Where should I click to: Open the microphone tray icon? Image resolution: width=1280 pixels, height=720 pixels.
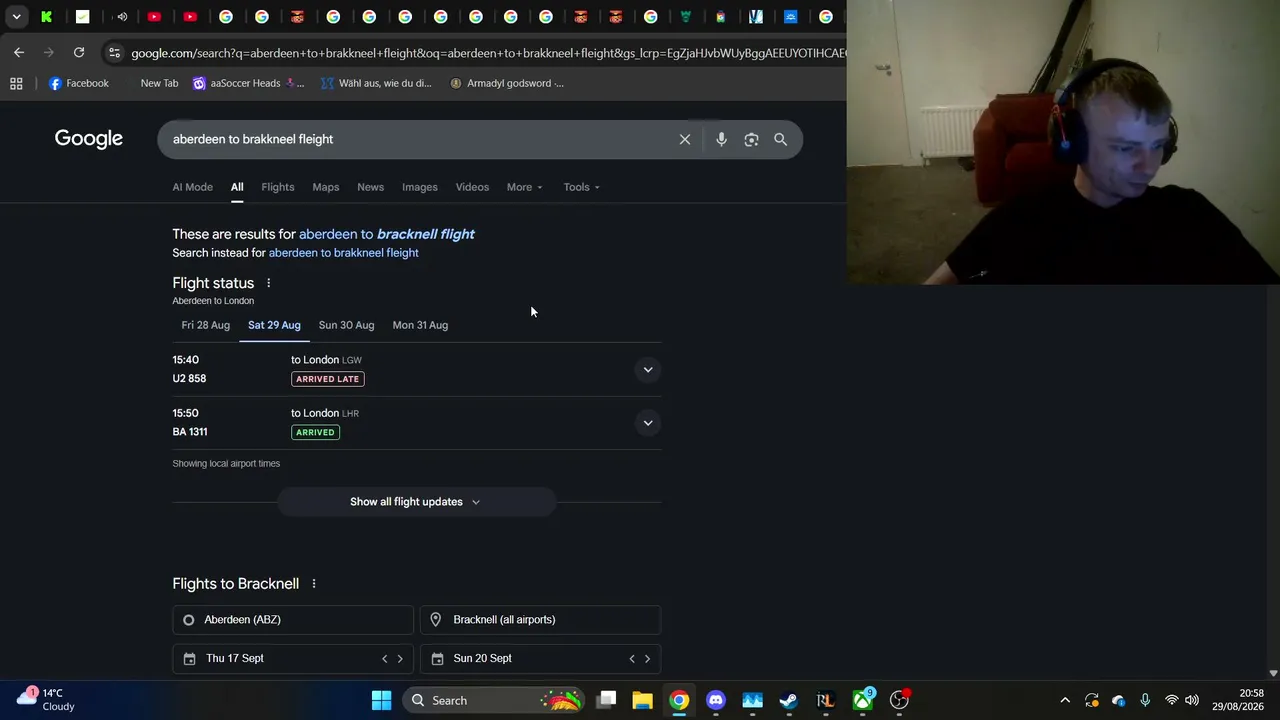click(1145, 700)
